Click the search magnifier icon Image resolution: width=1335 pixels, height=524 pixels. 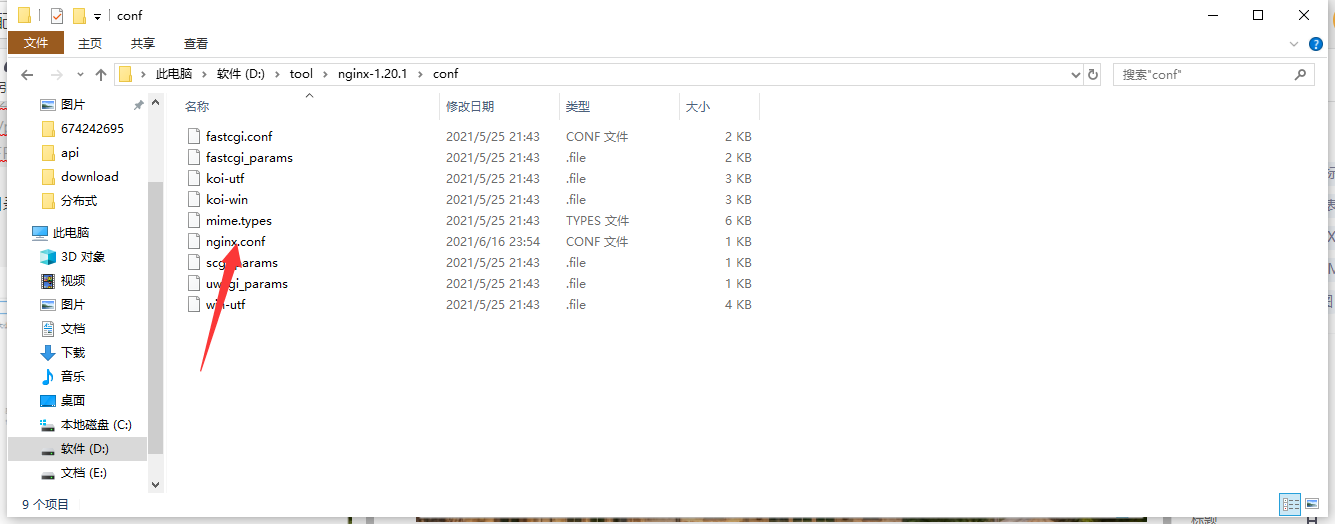pos(1301,75)
